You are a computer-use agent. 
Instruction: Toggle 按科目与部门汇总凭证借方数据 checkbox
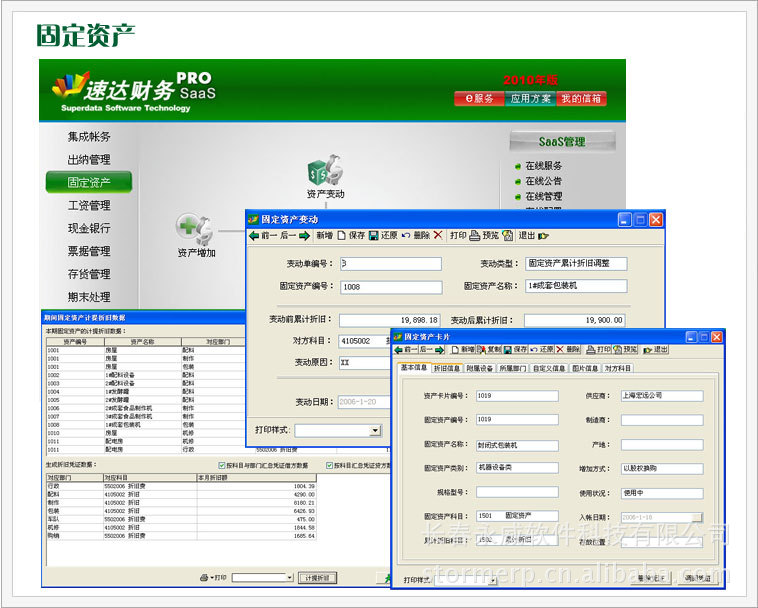click(x=222, y=465)
